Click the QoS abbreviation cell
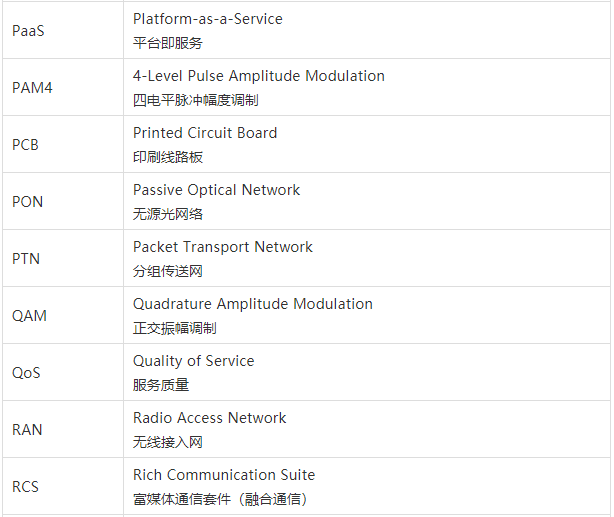 (63, 372)
